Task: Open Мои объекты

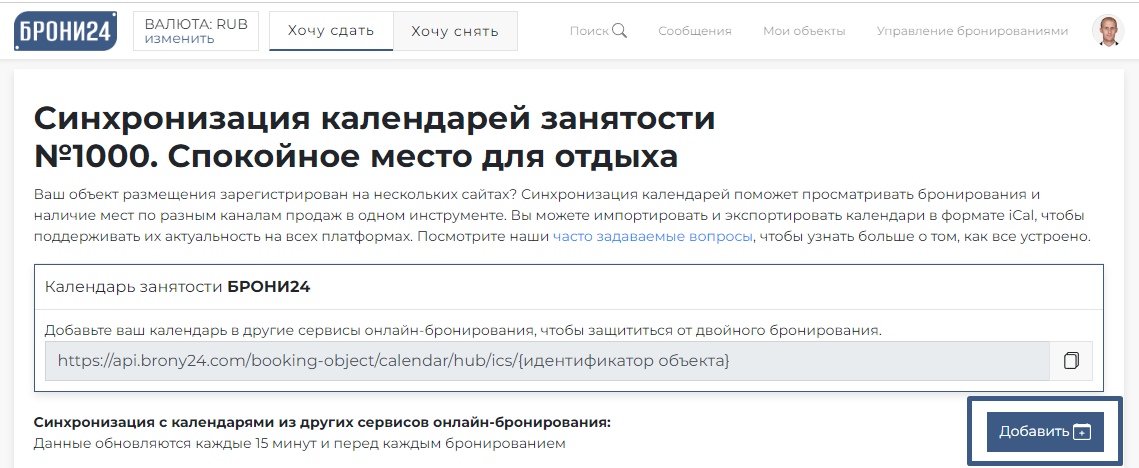Action: coord(804,31)
